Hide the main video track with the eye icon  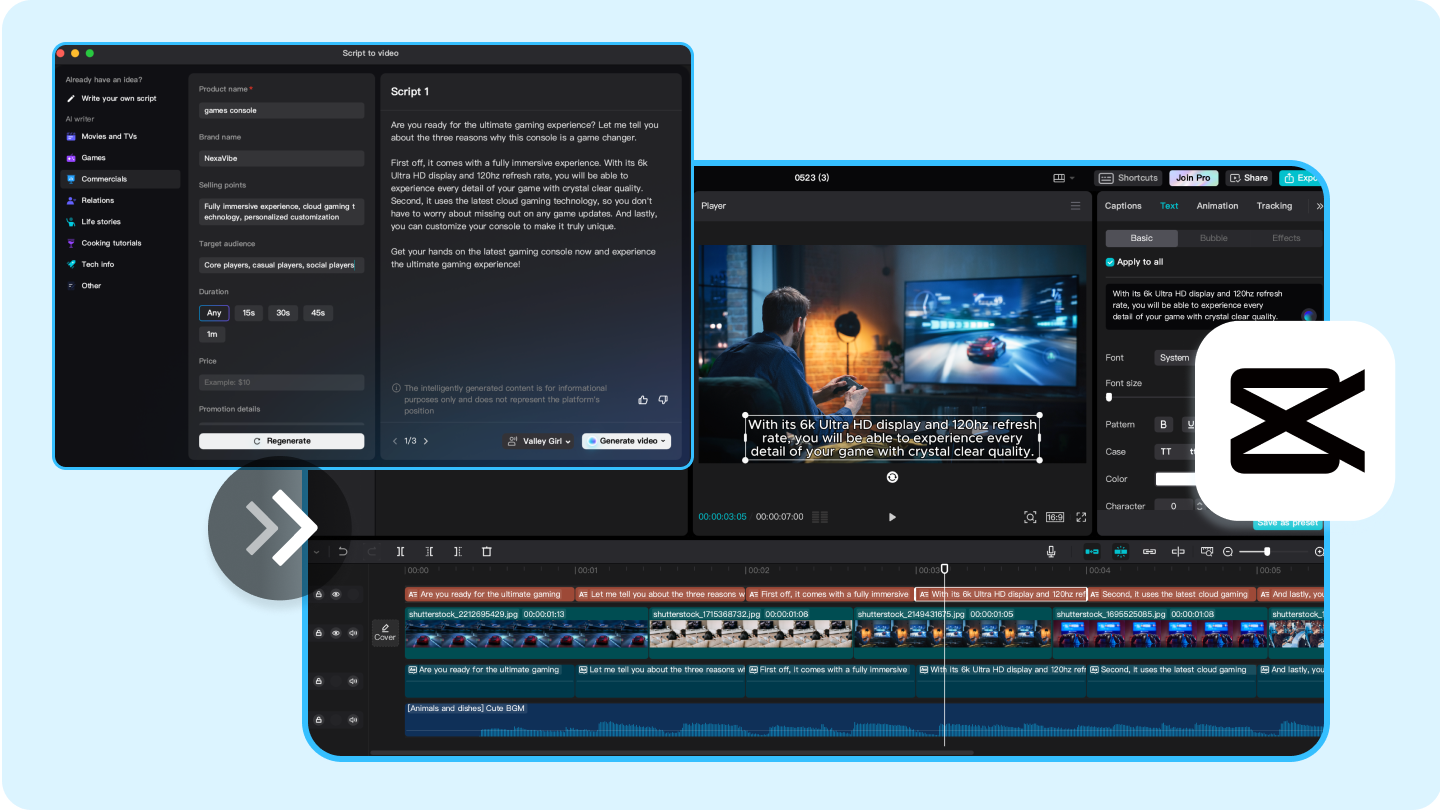pyautogui.click(x=336, y=632)
